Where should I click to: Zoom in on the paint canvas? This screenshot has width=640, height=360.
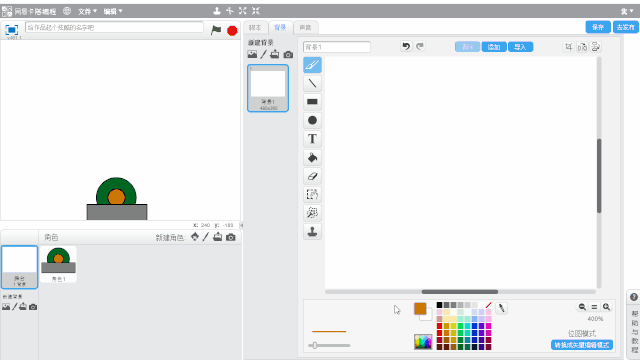[x=607, y=307]
